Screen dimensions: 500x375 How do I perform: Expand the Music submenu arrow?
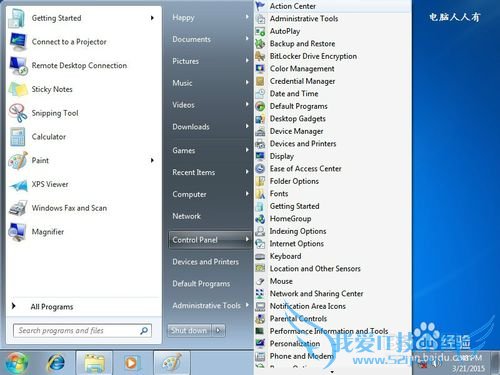[x=247, y=82]
